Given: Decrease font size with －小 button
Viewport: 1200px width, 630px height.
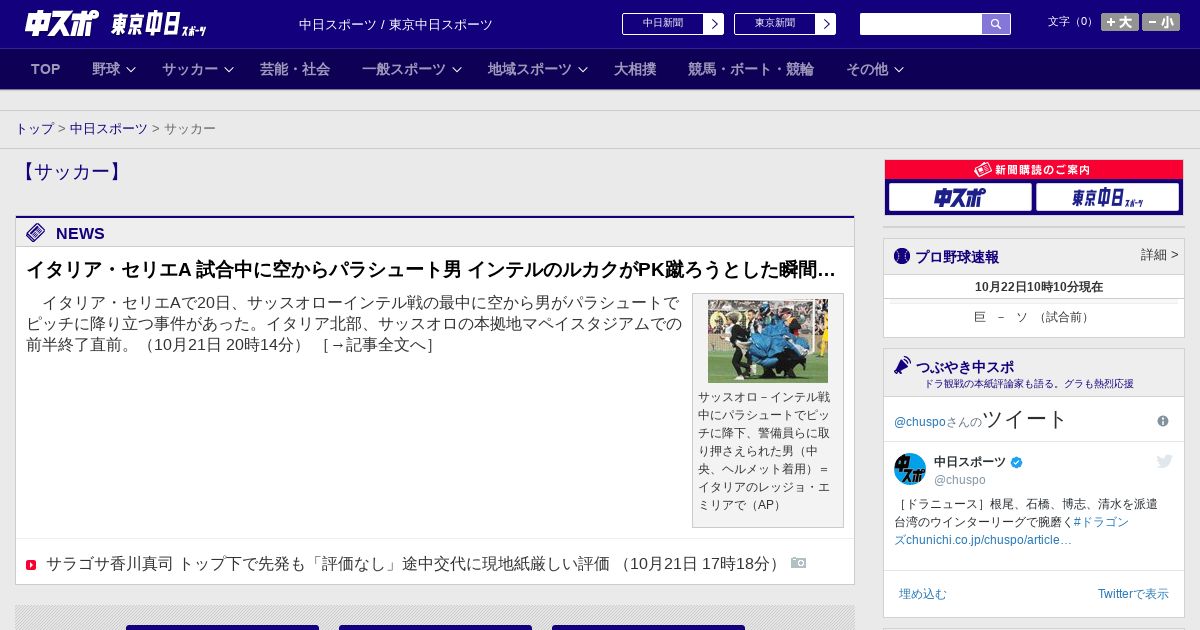Looking at the screenshot, I should click(1161, 22).
